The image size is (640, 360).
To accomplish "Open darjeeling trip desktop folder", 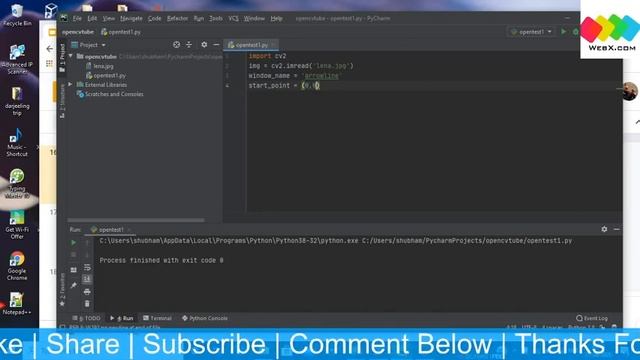I will tap(17, 101).
